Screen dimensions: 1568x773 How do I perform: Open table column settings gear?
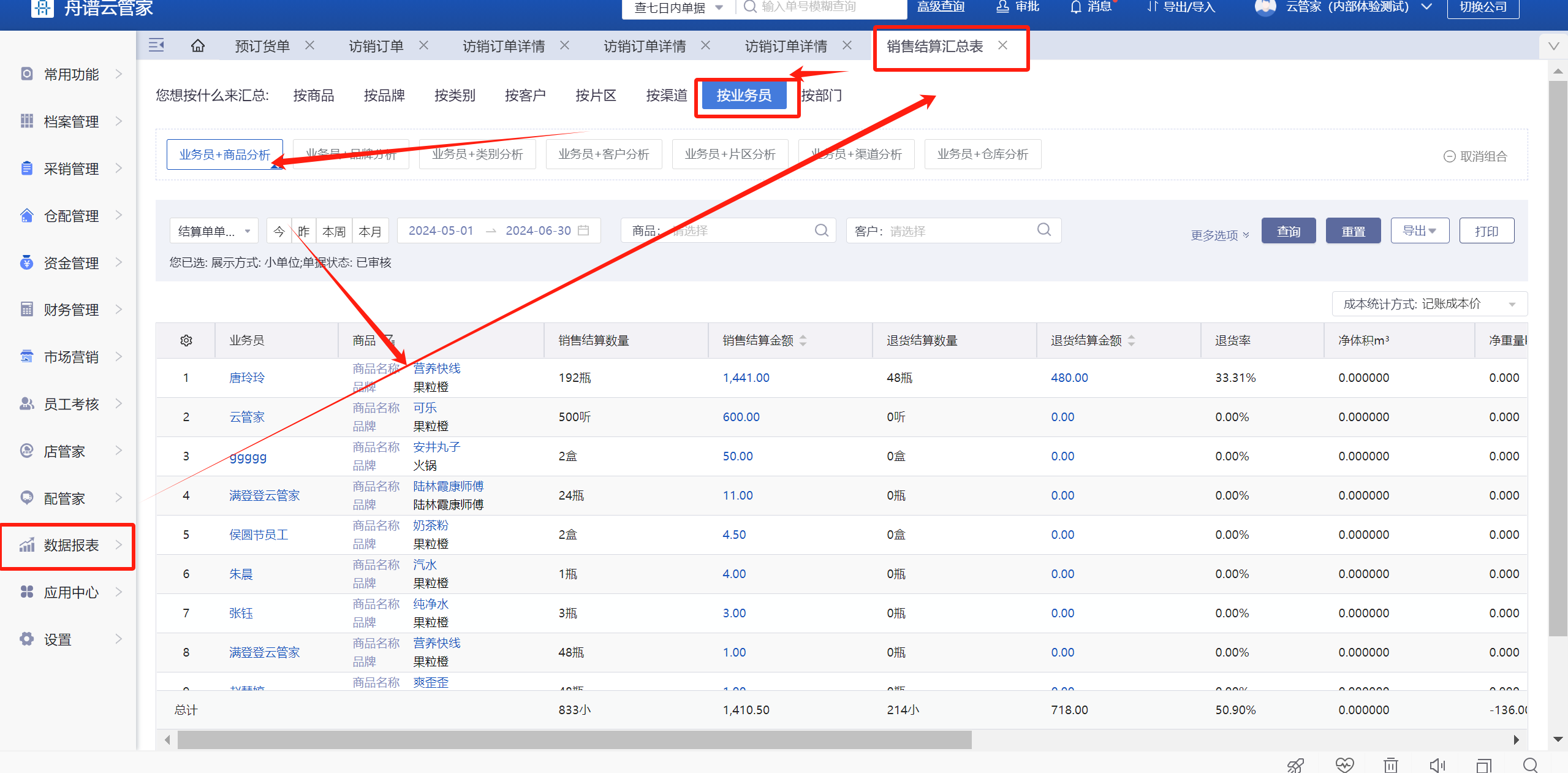click(x=186, y=340)
